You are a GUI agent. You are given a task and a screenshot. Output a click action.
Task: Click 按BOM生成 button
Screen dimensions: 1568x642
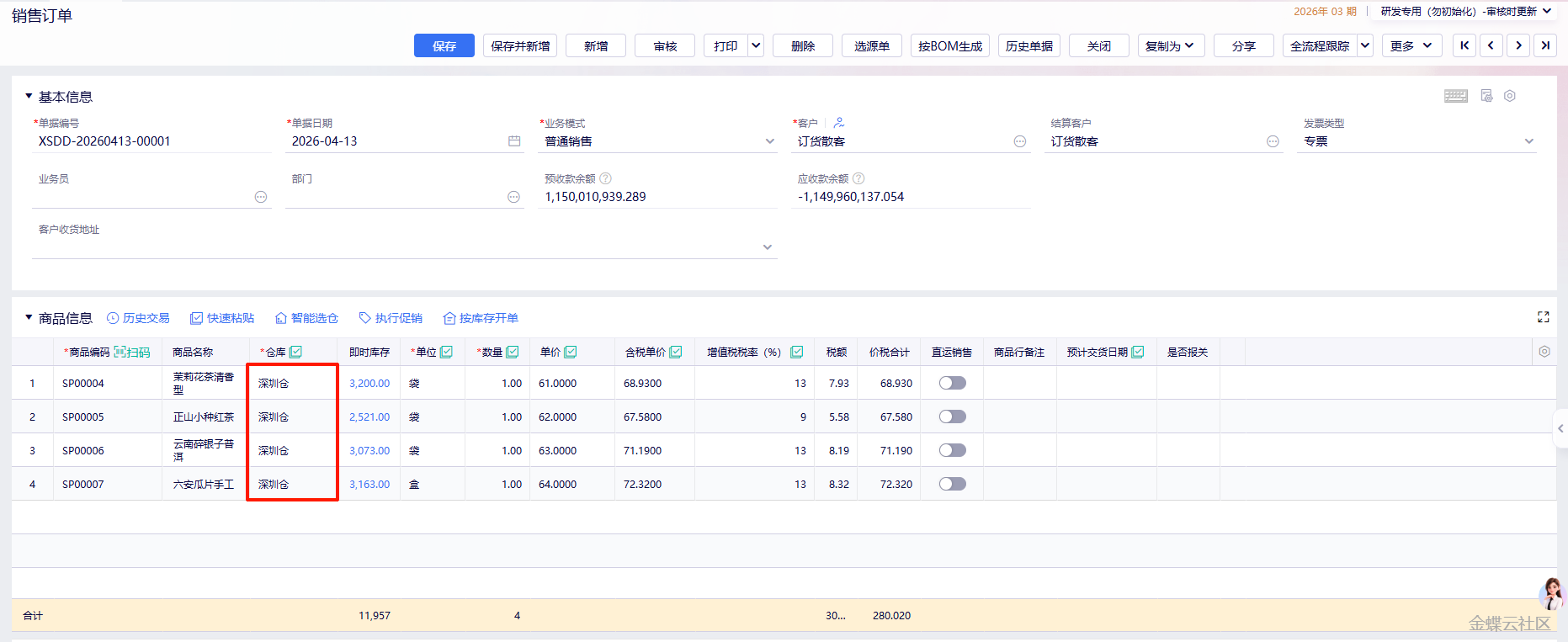(950, 45)
